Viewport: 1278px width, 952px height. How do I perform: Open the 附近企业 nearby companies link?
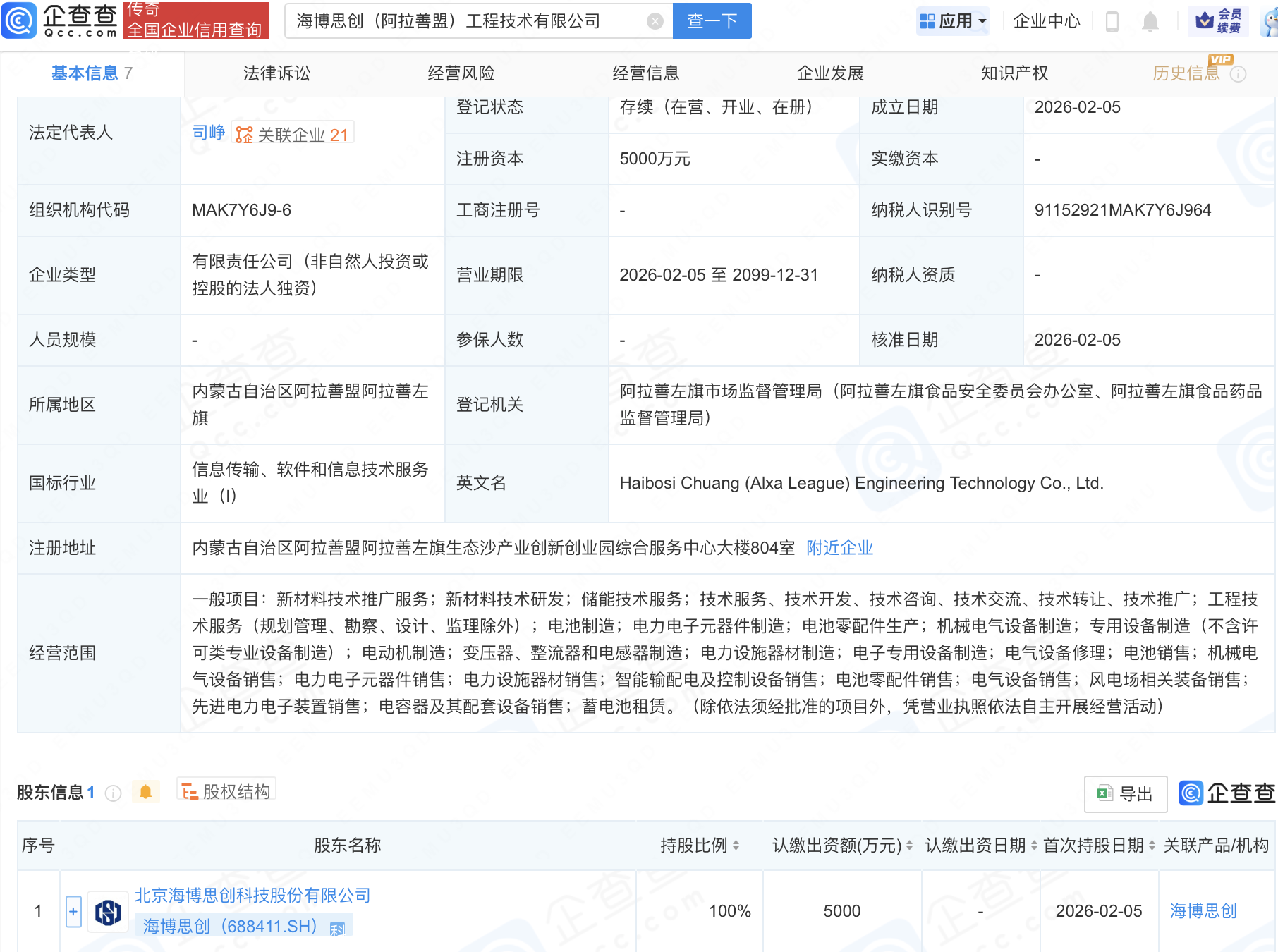pyautogui.click(x=839, y=548)
